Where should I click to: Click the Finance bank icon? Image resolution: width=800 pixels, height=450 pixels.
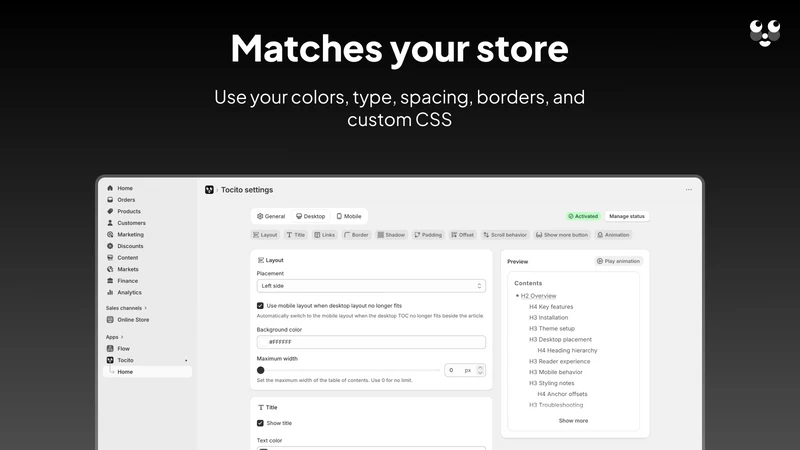[110, 281]
